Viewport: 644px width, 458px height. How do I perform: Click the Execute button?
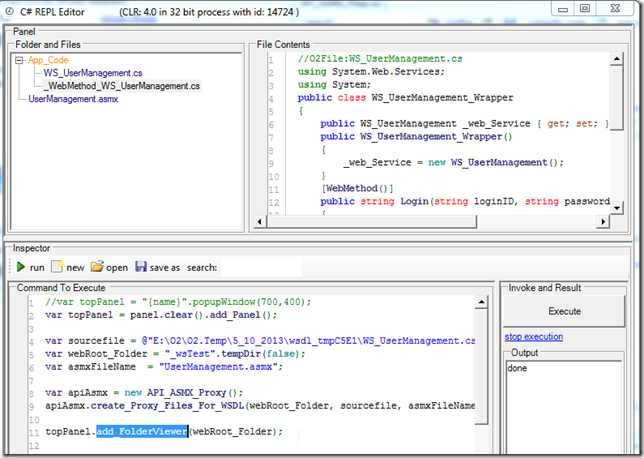[564, 311]
